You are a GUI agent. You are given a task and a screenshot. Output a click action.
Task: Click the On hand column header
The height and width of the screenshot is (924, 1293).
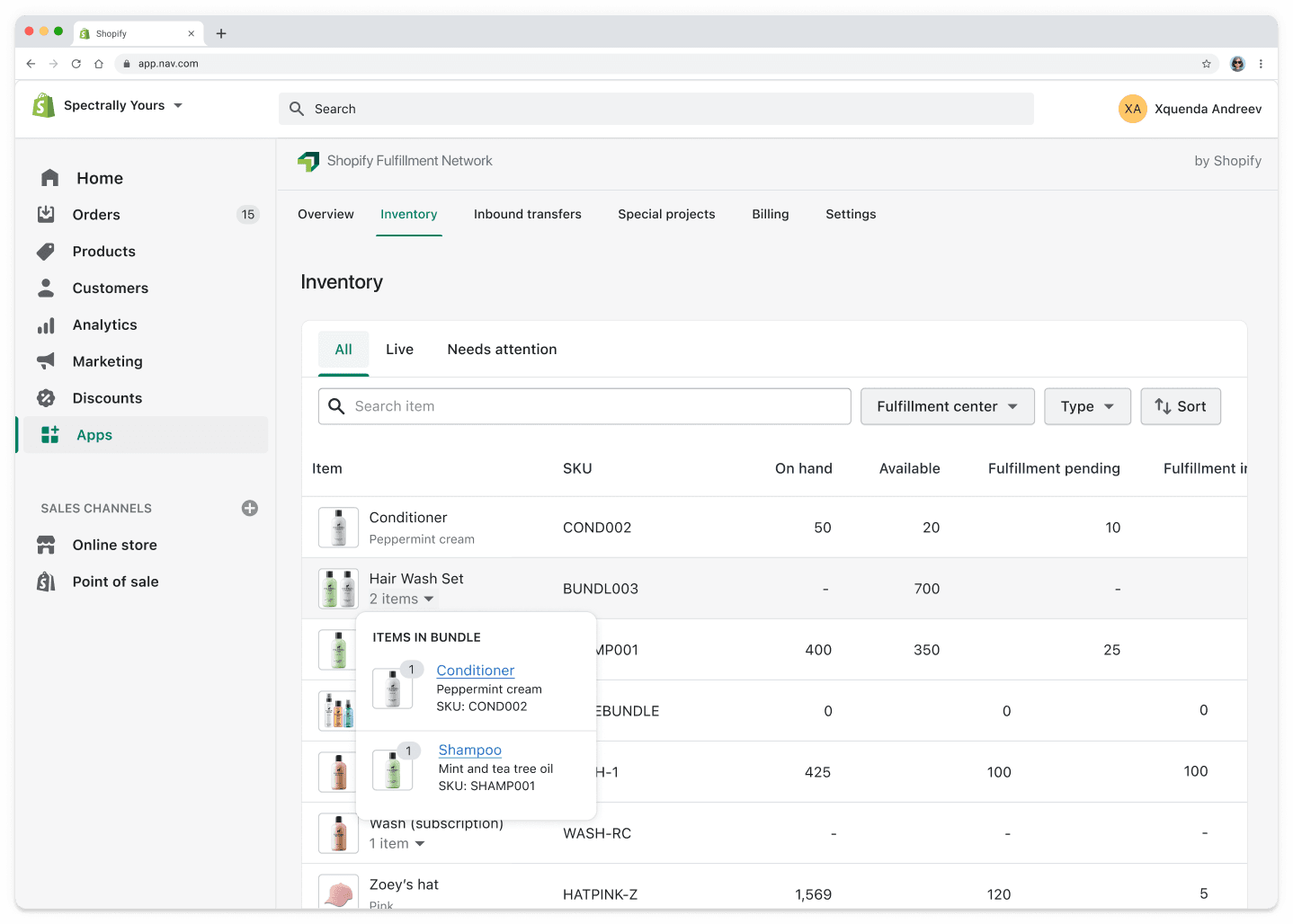coord(804,468)
